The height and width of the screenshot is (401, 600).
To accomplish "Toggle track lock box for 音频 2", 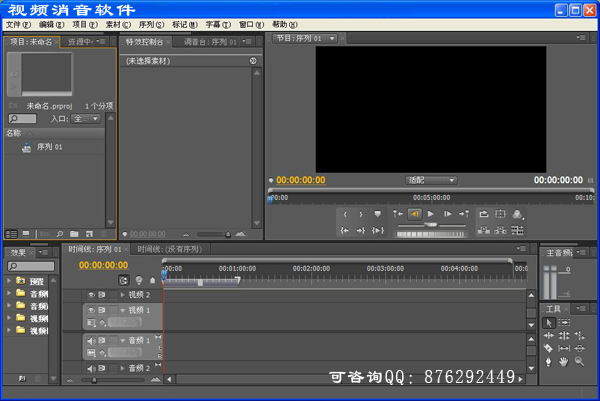I will pyautogui.click(x=114, y=368).
